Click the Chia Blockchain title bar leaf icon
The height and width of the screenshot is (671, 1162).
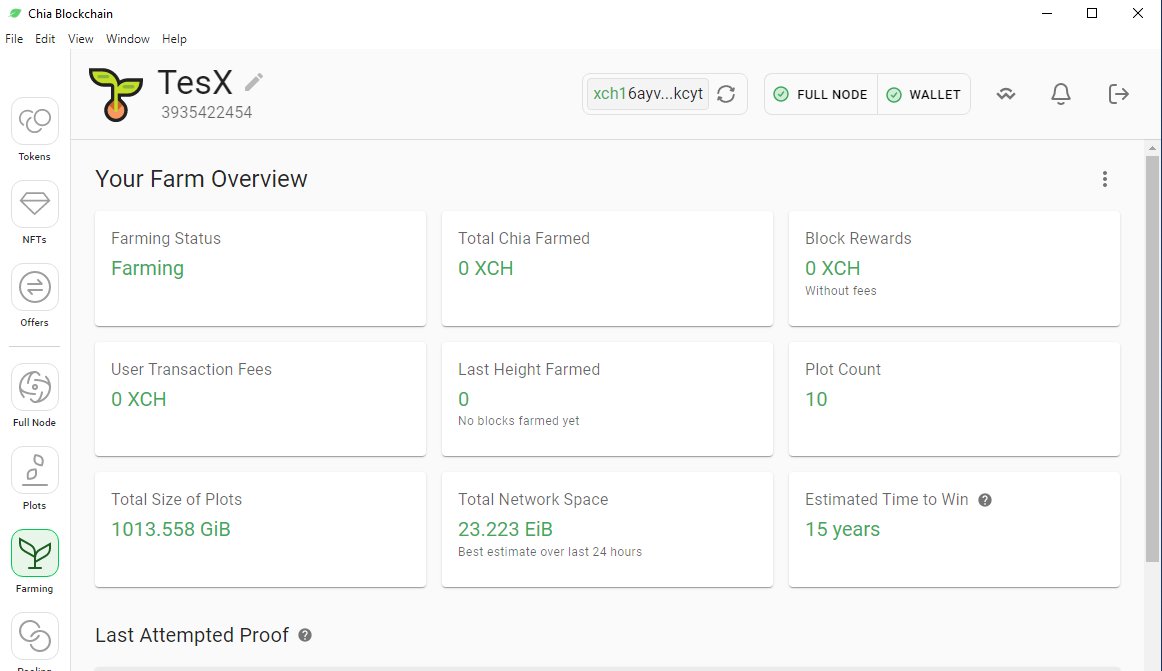pos(15,13)
